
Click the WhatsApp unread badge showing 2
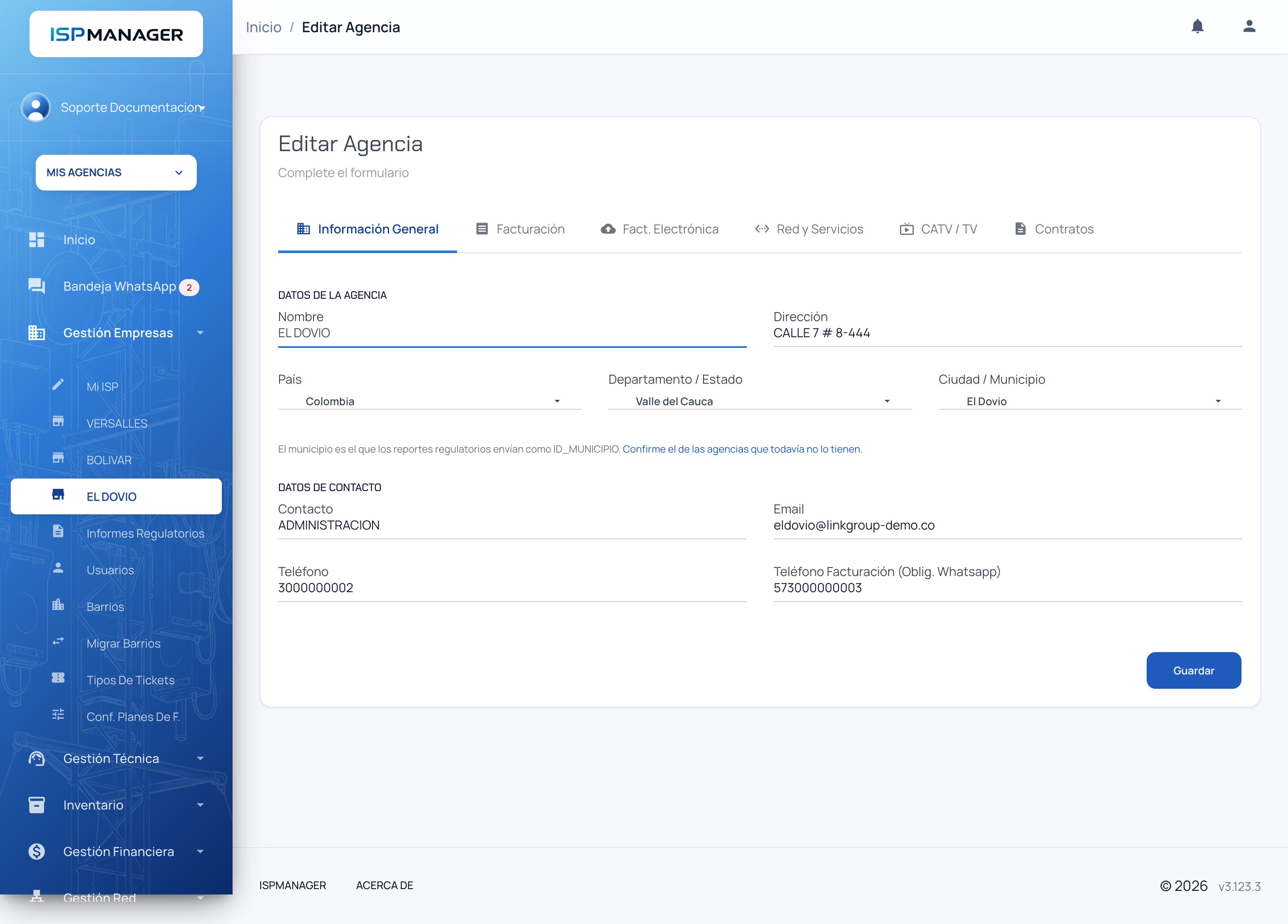pos(189,288)
